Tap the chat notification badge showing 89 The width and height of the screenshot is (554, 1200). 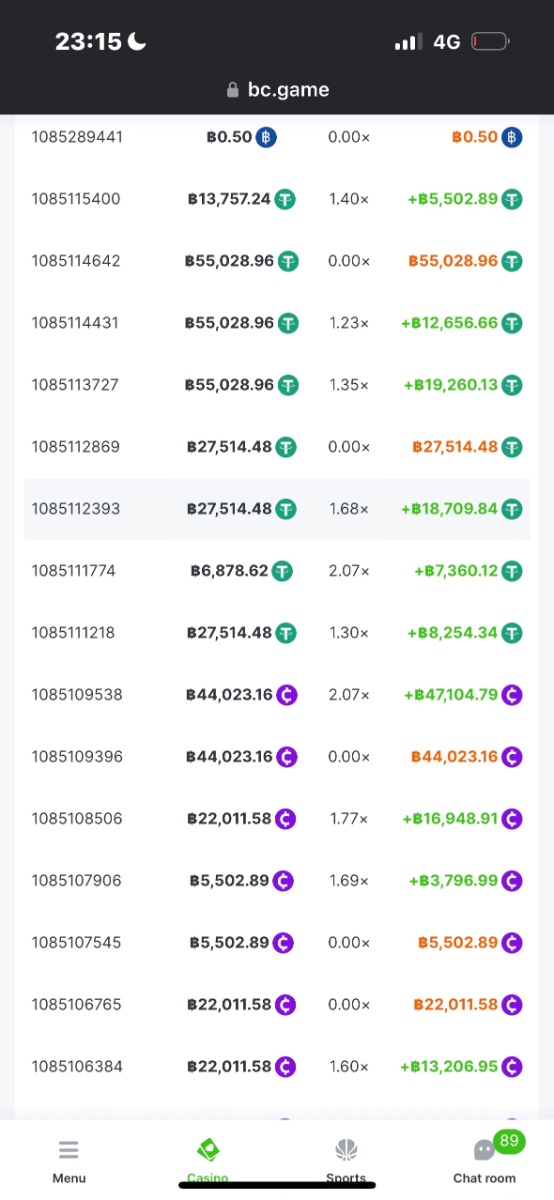(510, 1141)
